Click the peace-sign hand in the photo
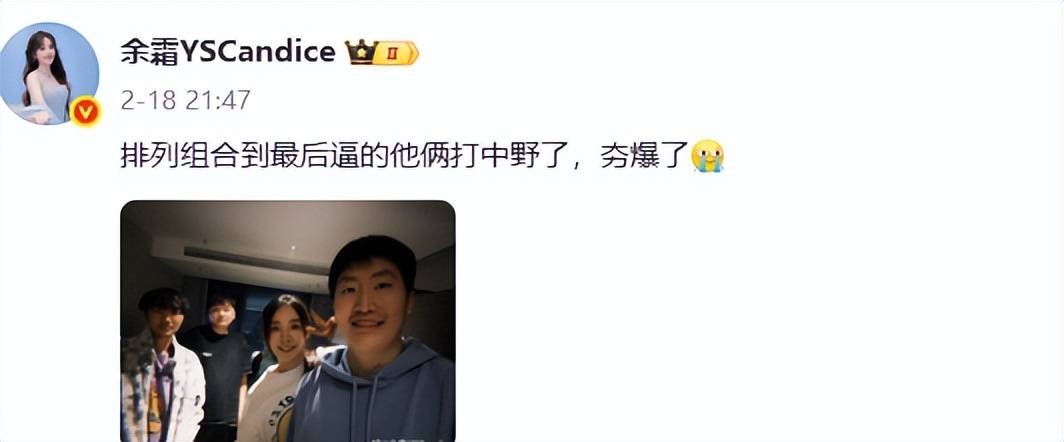 (x=322, y=327)
